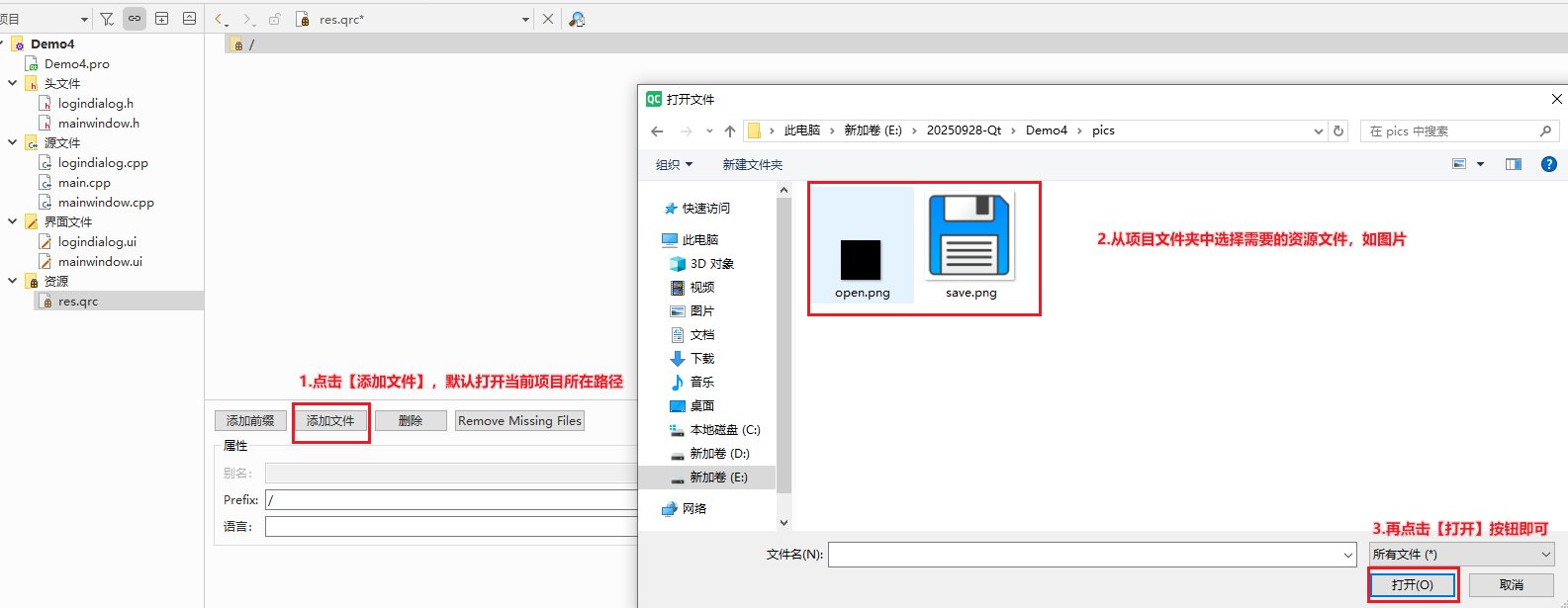
Task: Open the 组织 dropdown menu
Action: click(675, 164)
